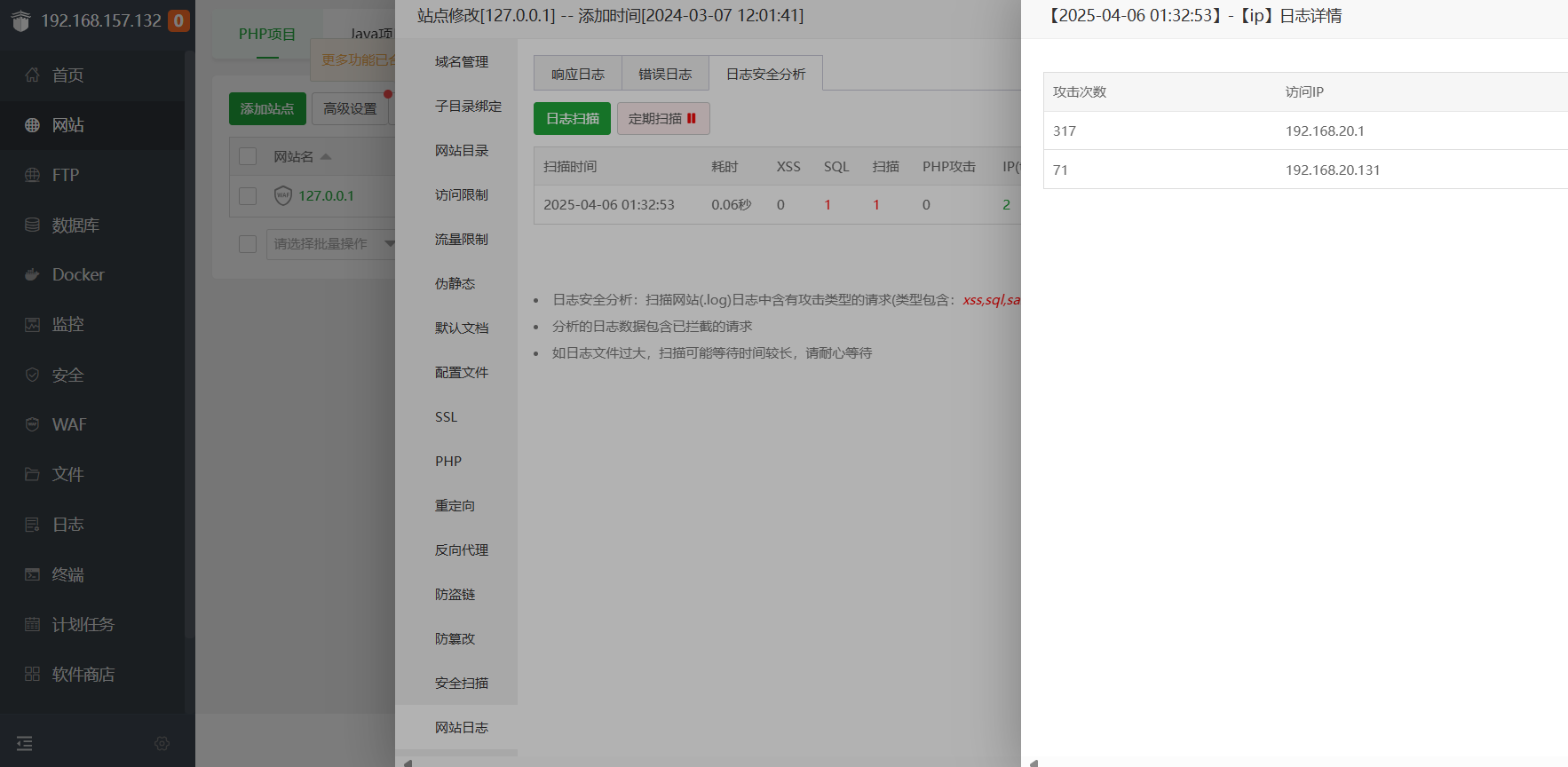This screenshot has width=1568, height=767.
Task: Open the 错误日志 tab
Action: [x=665, y=74]
